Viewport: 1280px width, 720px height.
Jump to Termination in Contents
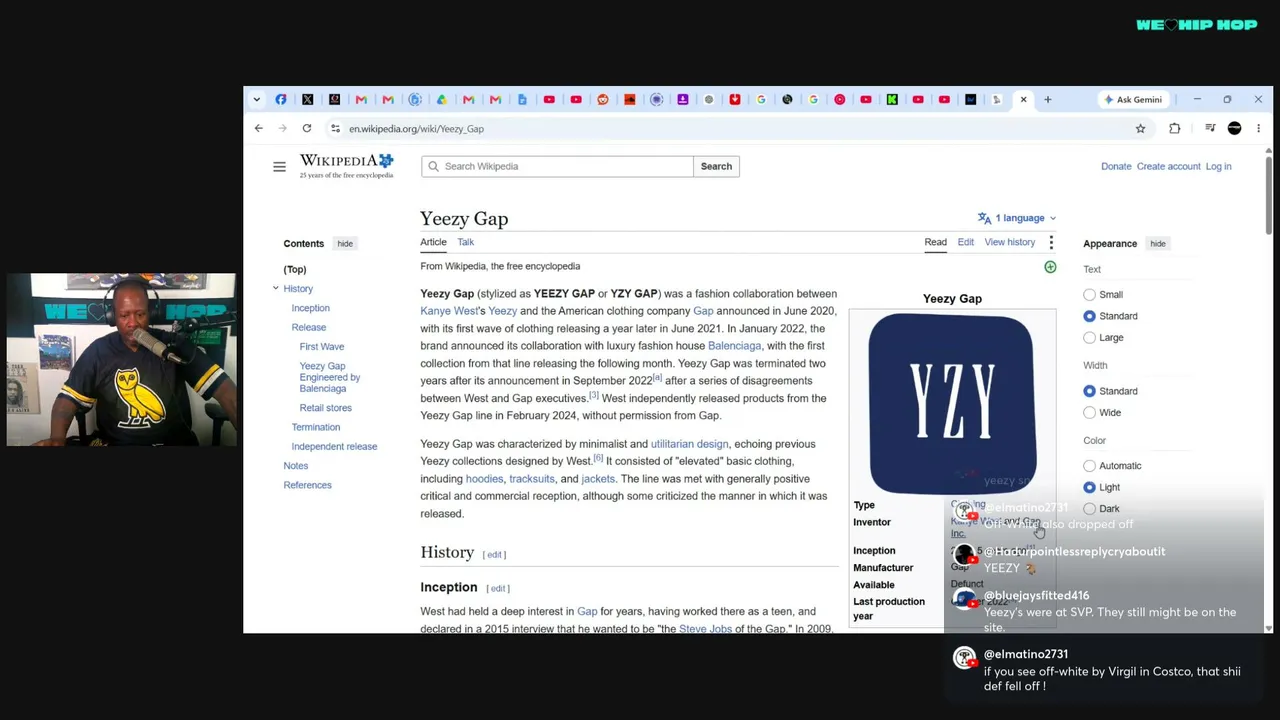tap(316, 427)
